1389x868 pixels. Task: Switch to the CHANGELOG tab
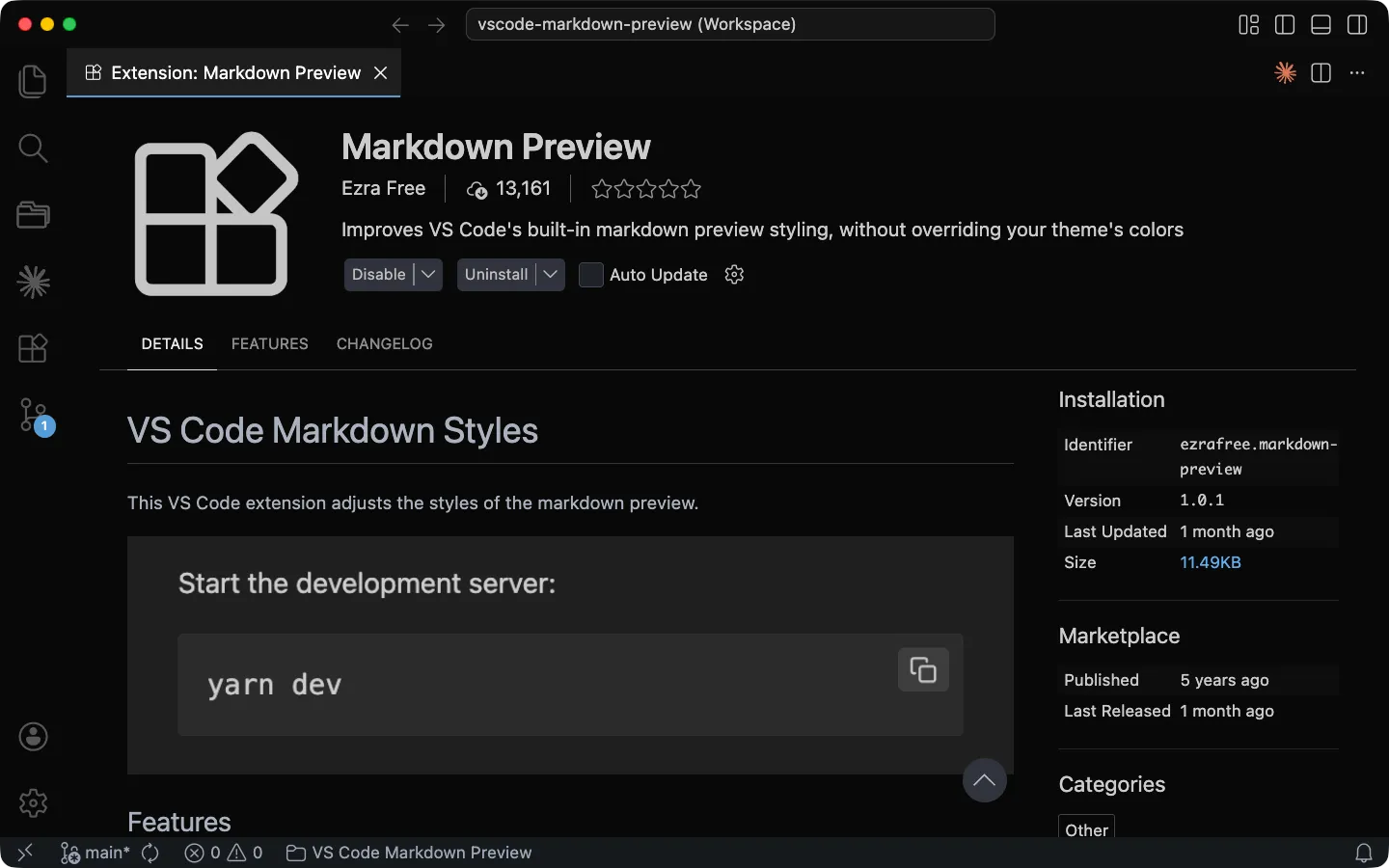(x=385, y=344)
